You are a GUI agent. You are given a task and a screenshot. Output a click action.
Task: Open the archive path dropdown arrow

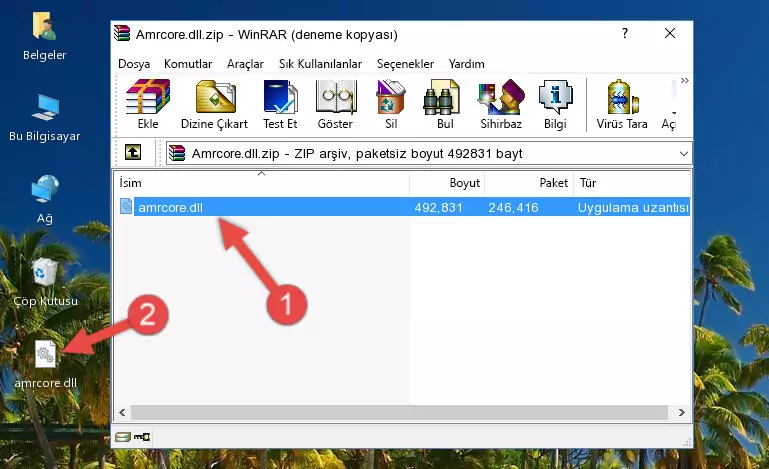click(684, 154)
